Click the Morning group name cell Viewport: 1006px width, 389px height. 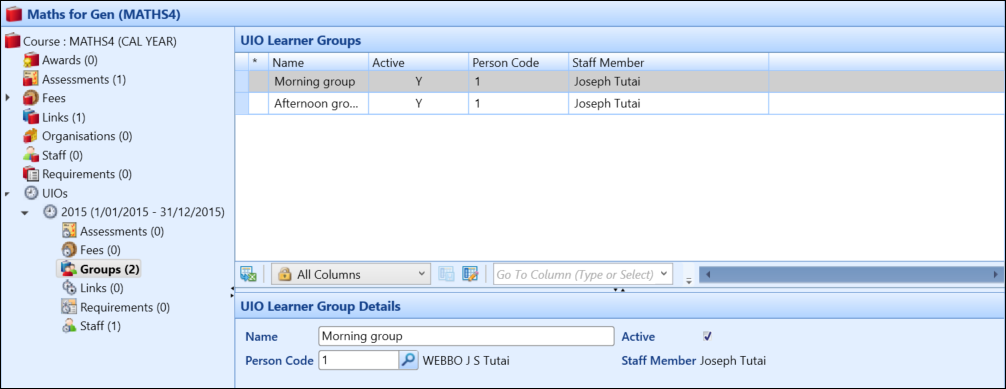pyautogui.click(x=319, y=82)
